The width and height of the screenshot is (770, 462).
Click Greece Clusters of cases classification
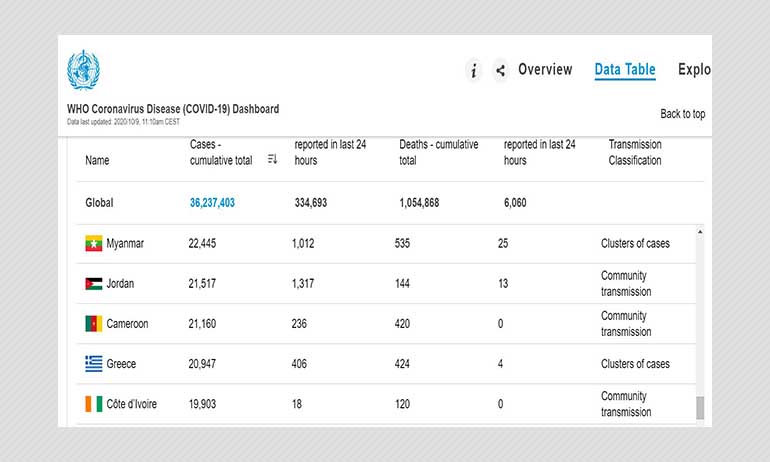(x=635, y=364)
